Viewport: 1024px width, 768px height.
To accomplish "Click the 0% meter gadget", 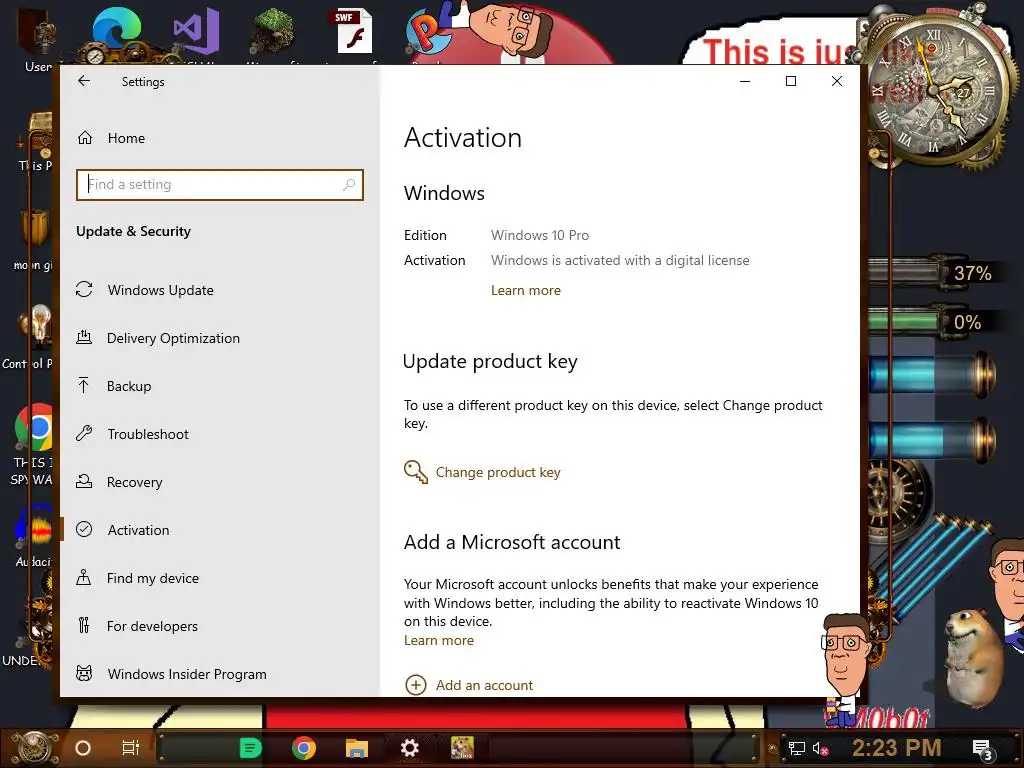I will [934, 322].
